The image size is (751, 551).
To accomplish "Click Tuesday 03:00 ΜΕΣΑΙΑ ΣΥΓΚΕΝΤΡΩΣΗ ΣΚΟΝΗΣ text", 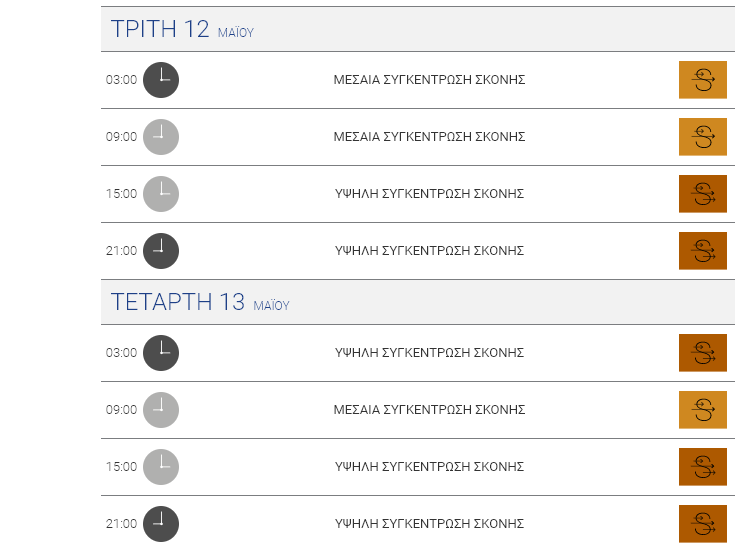I will coord(429,80).
